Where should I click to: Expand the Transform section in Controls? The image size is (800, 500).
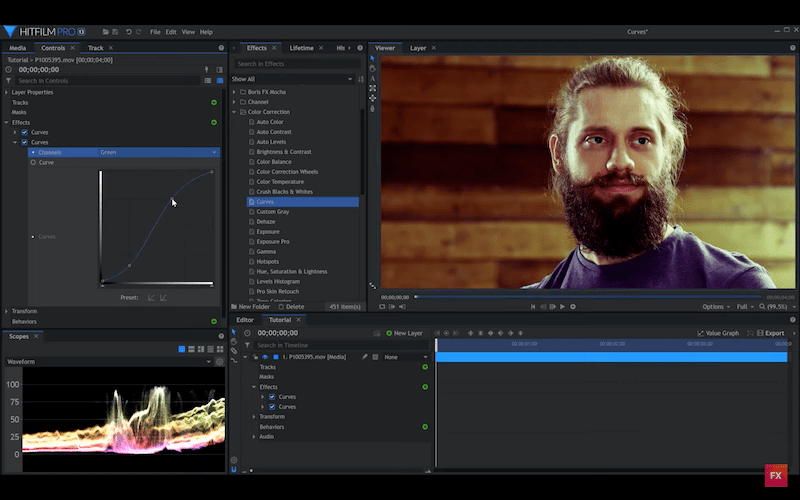tap(7, 311)
